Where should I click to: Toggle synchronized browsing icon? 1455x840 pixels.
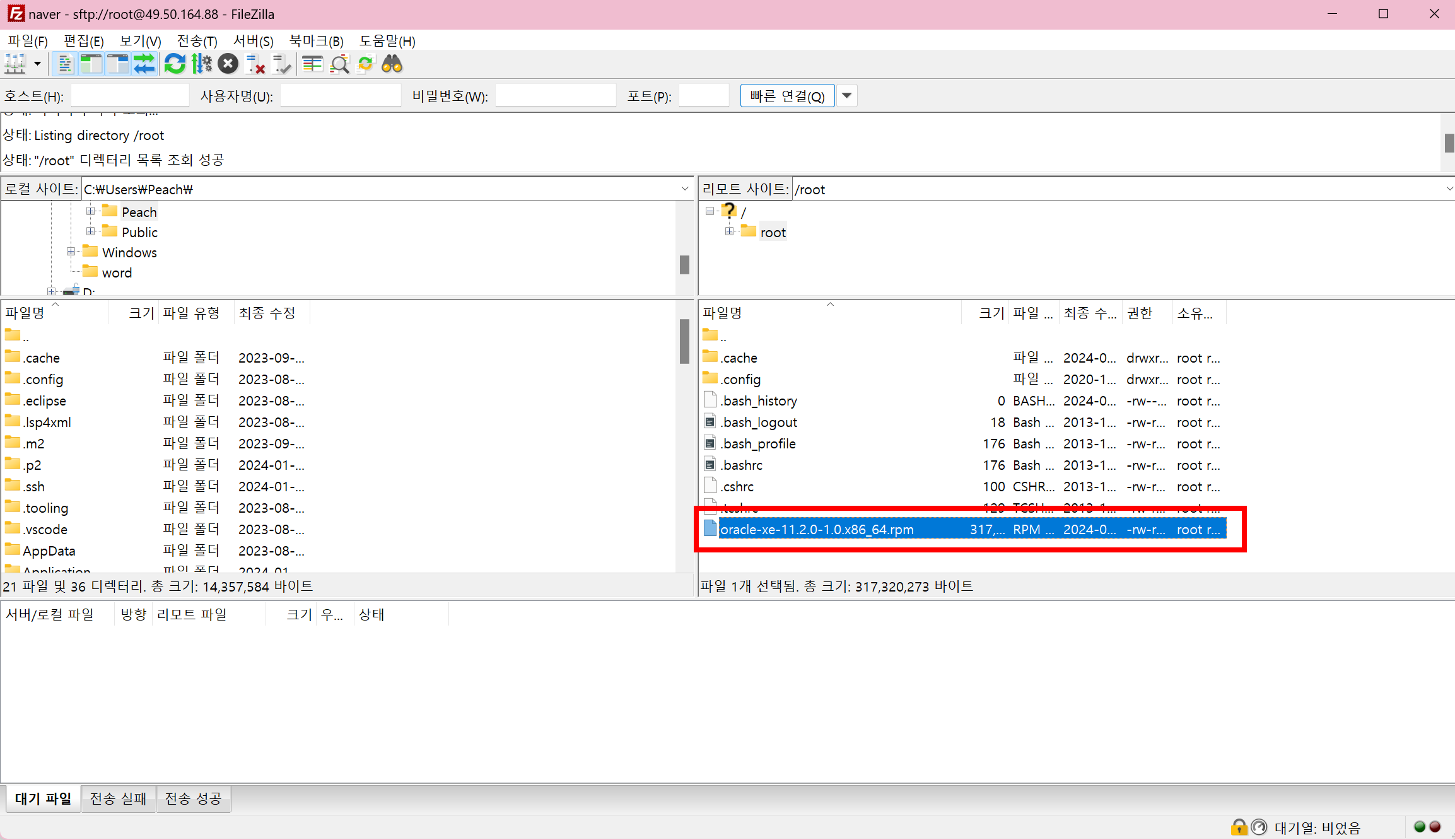coord(366,64)
